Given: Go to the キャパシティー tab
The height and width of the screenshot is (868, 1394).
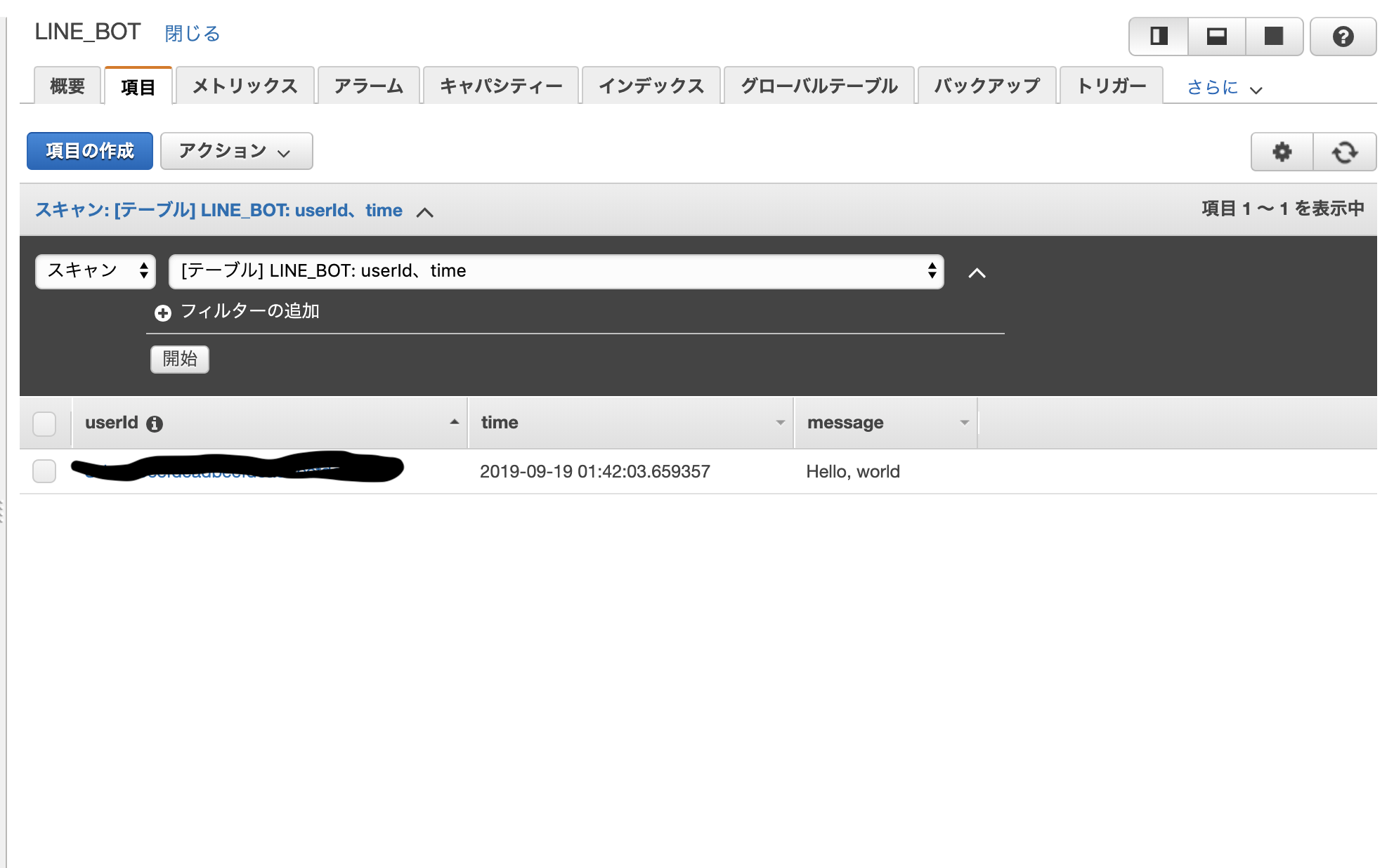Looking at the screenshot, I should (501, 86).
